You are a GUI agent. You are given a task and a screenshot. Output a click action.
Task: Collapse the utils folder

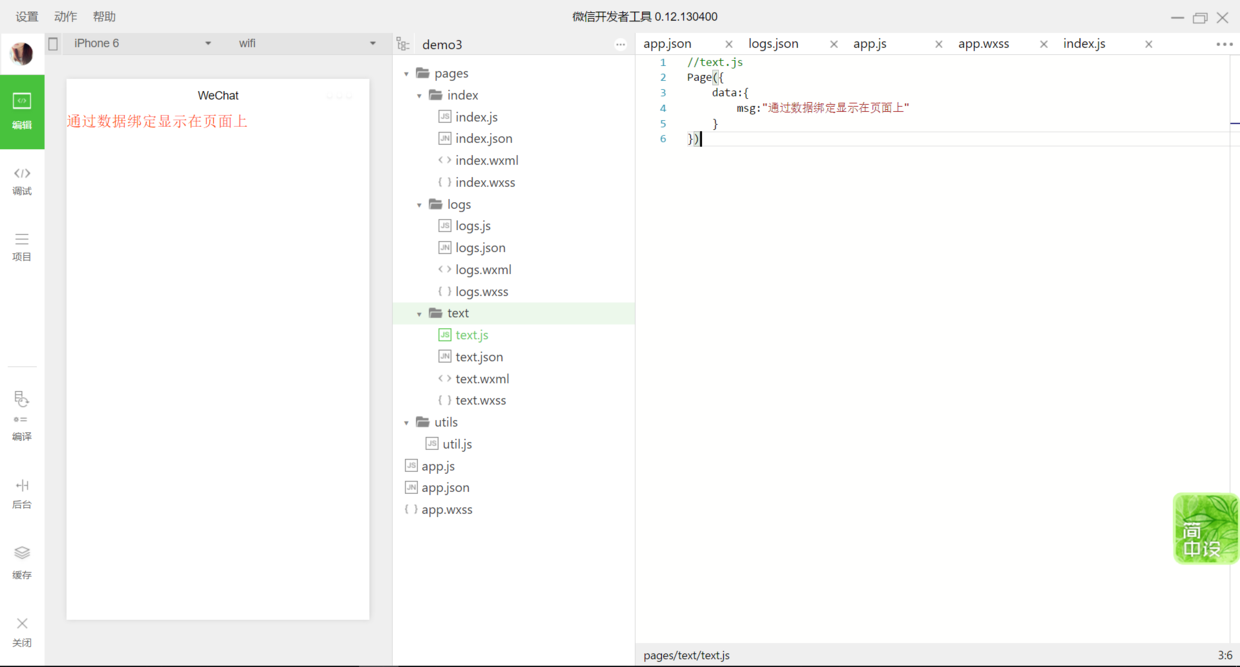pos(407,423)
